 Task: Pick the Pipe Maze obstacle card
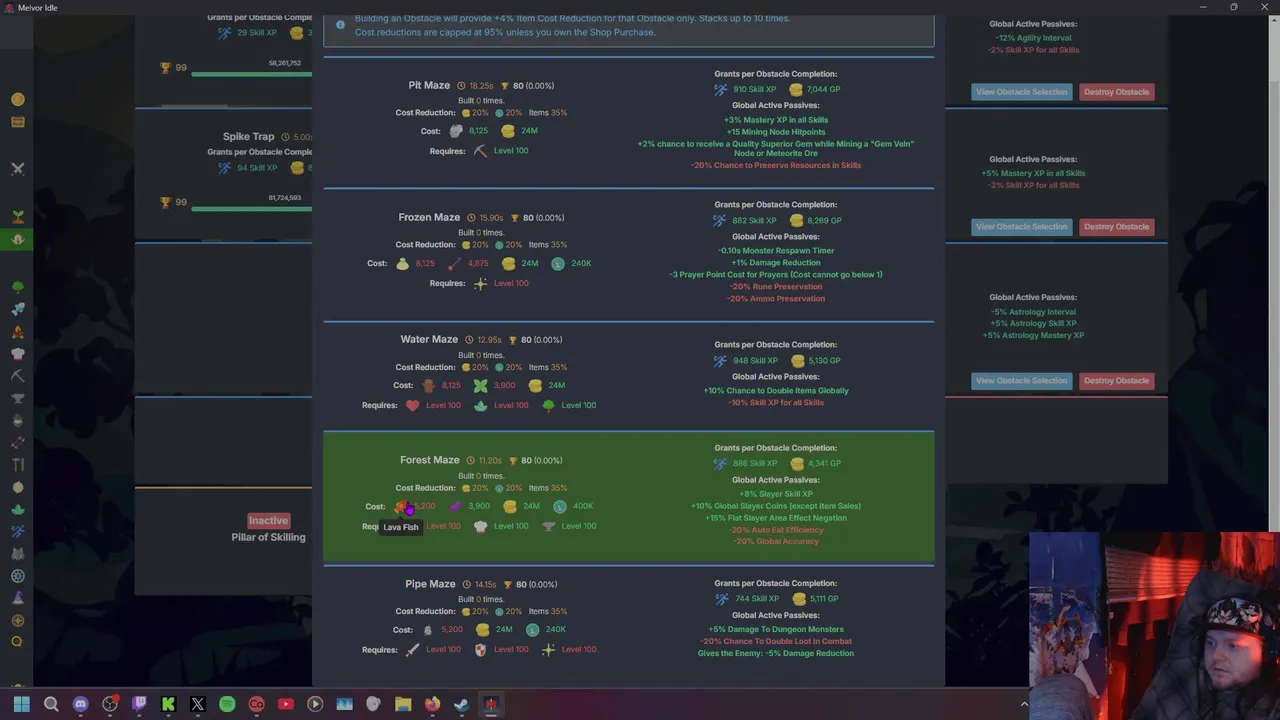pos(628,625)
